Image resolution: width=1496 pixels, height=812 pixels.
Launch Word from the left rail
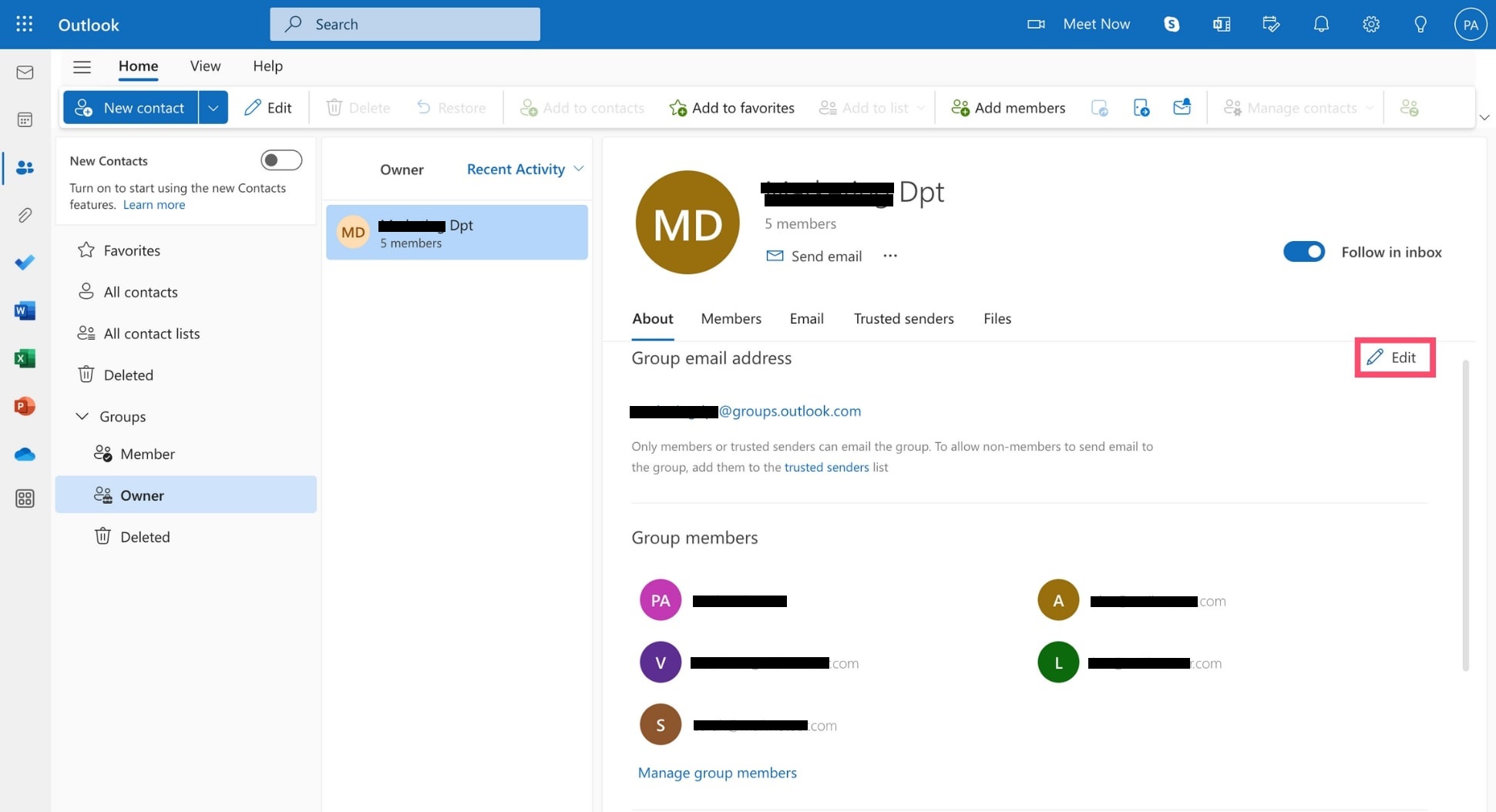click(x=25, y=310)
